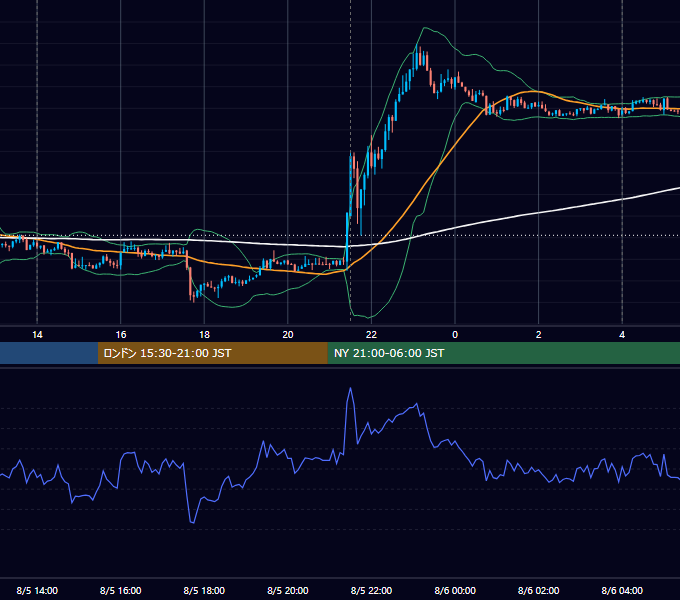The height and width of the screenshot is (600, 680).
Task: Click the 8/5 18:00 date label
Action: pos(204,590)
